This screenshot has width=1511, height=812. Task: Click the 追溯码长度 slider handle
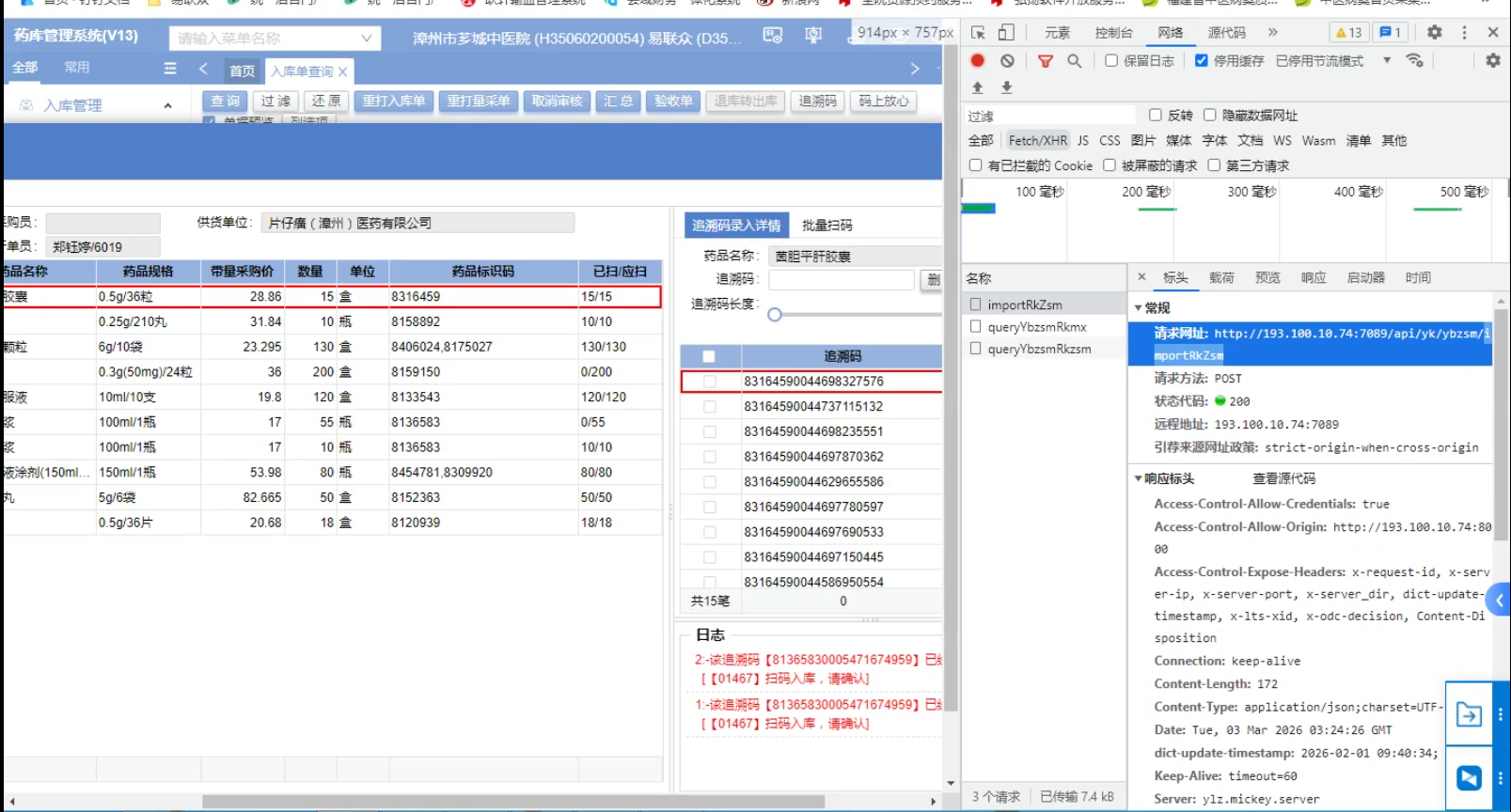point(775,315)
